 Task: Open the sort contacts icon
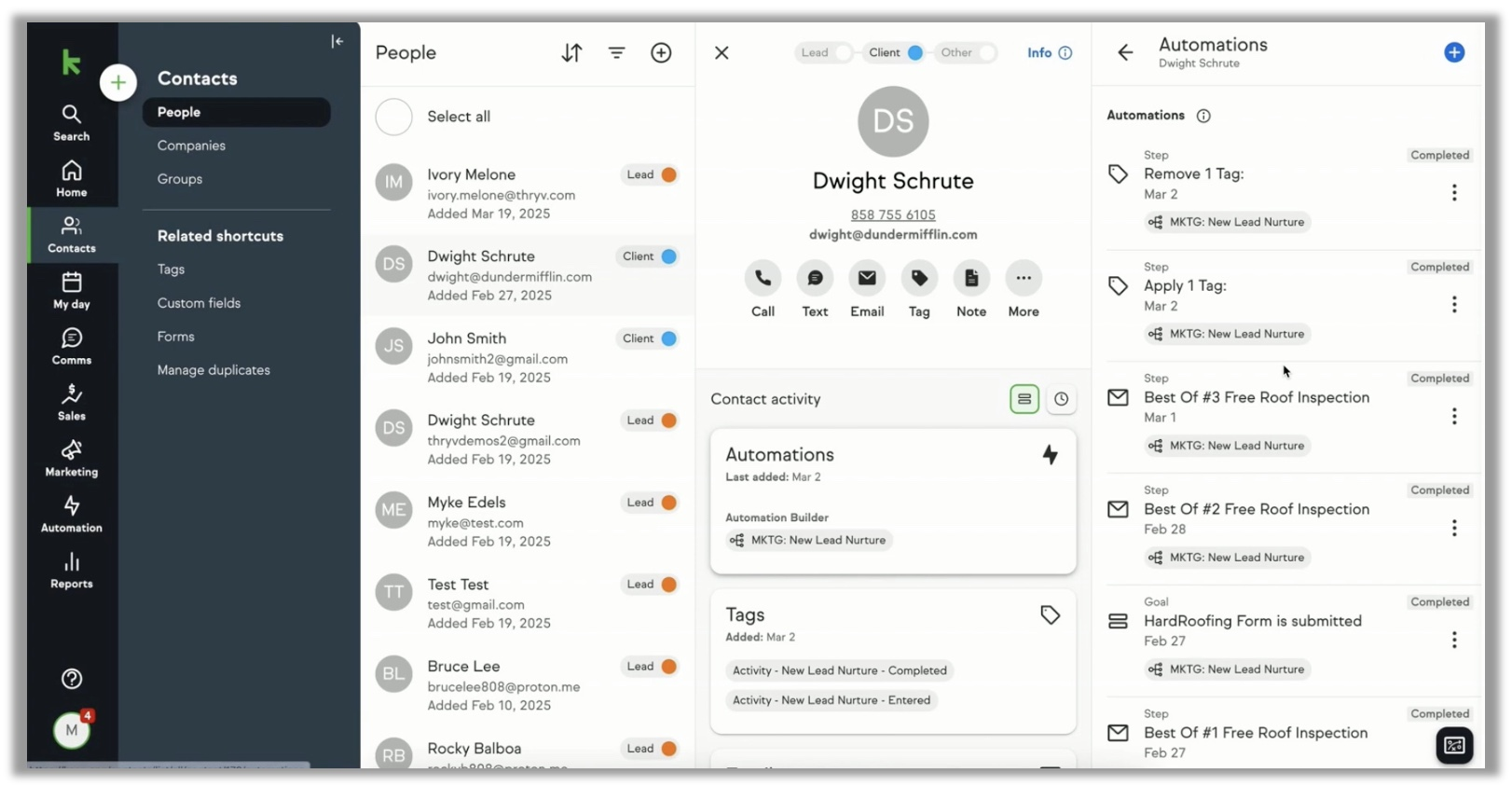571,53
